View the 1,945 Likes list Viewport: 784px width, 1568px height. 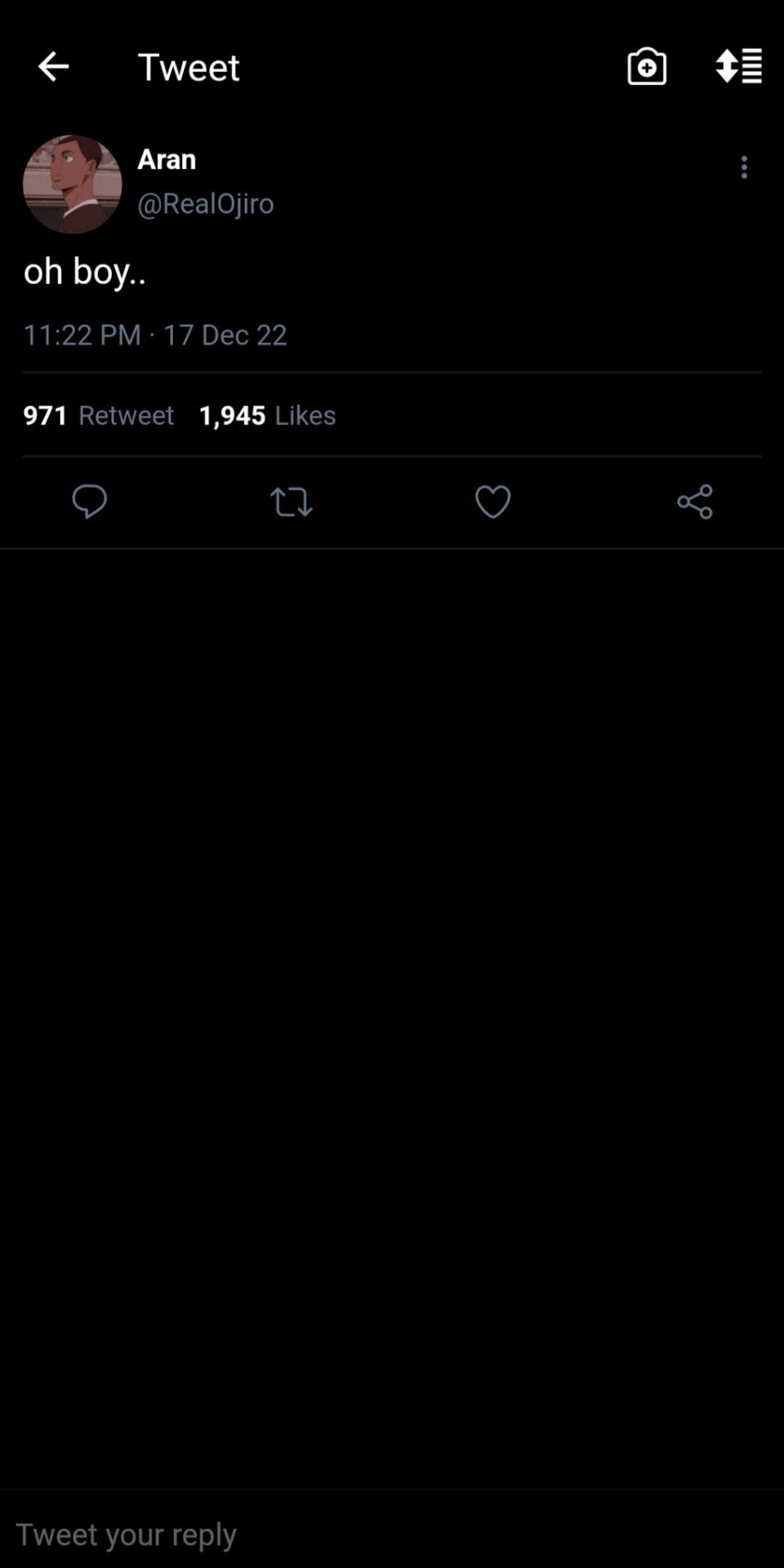267,416
